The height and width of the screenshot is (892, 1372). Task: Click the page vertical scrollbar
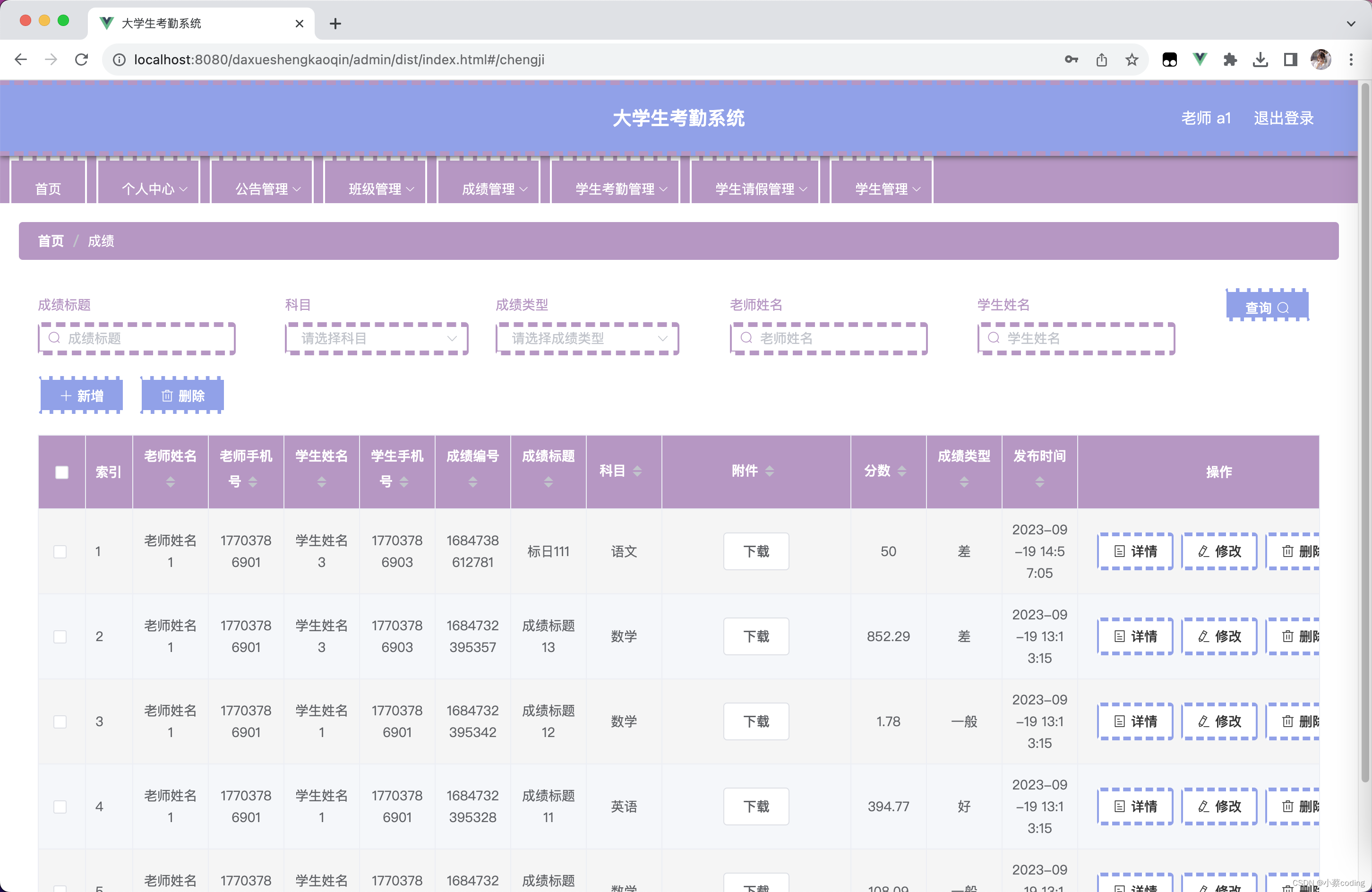coord(1364,432)
